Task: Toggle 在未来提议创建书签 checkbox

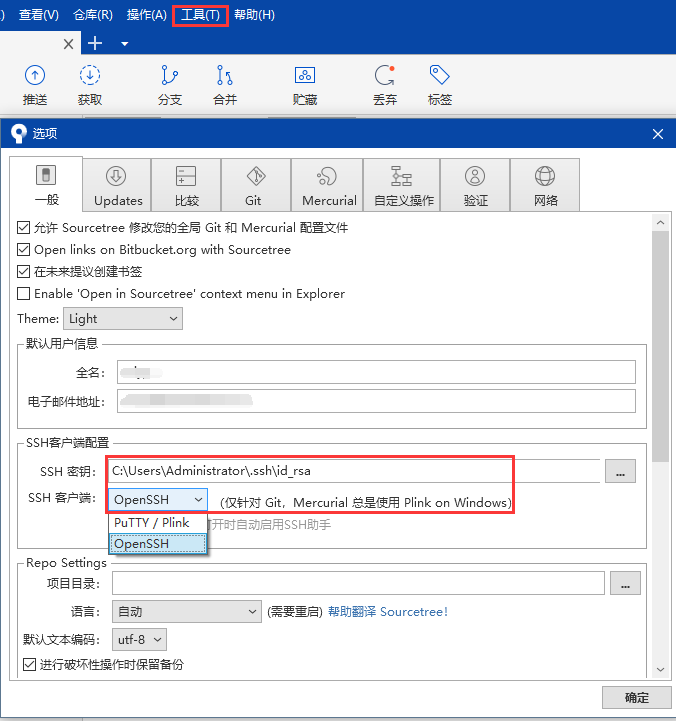Action: coord(23,272)
